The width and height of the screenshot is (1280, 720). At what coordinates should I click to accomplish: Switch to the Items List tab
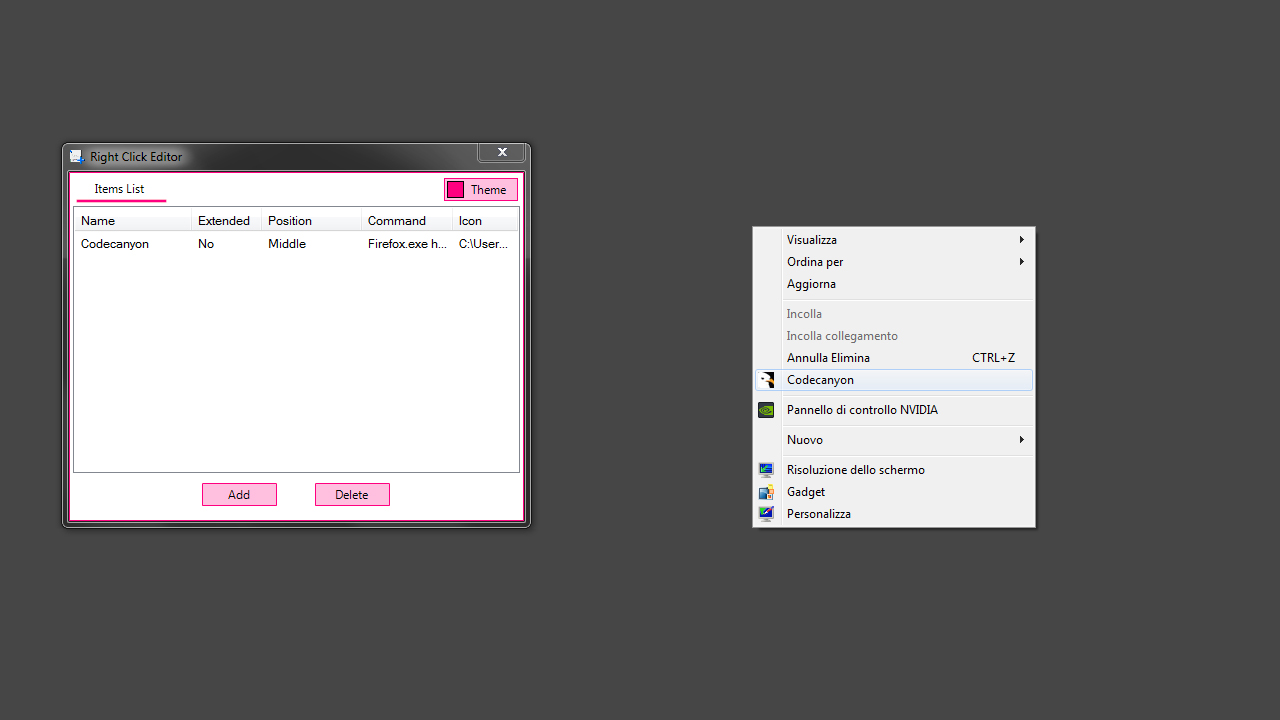point(119,189)
